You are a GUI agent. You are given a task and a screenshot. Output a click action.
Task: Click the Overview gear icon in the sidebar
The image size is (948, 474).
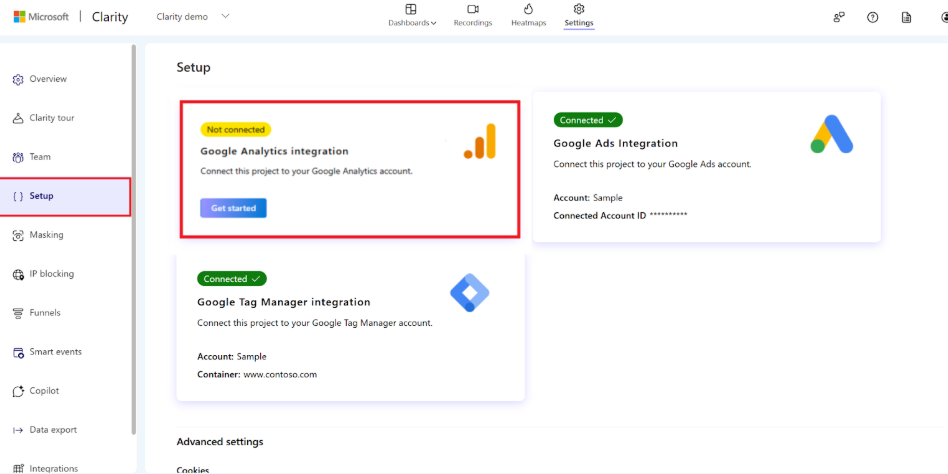click(18, 80)
